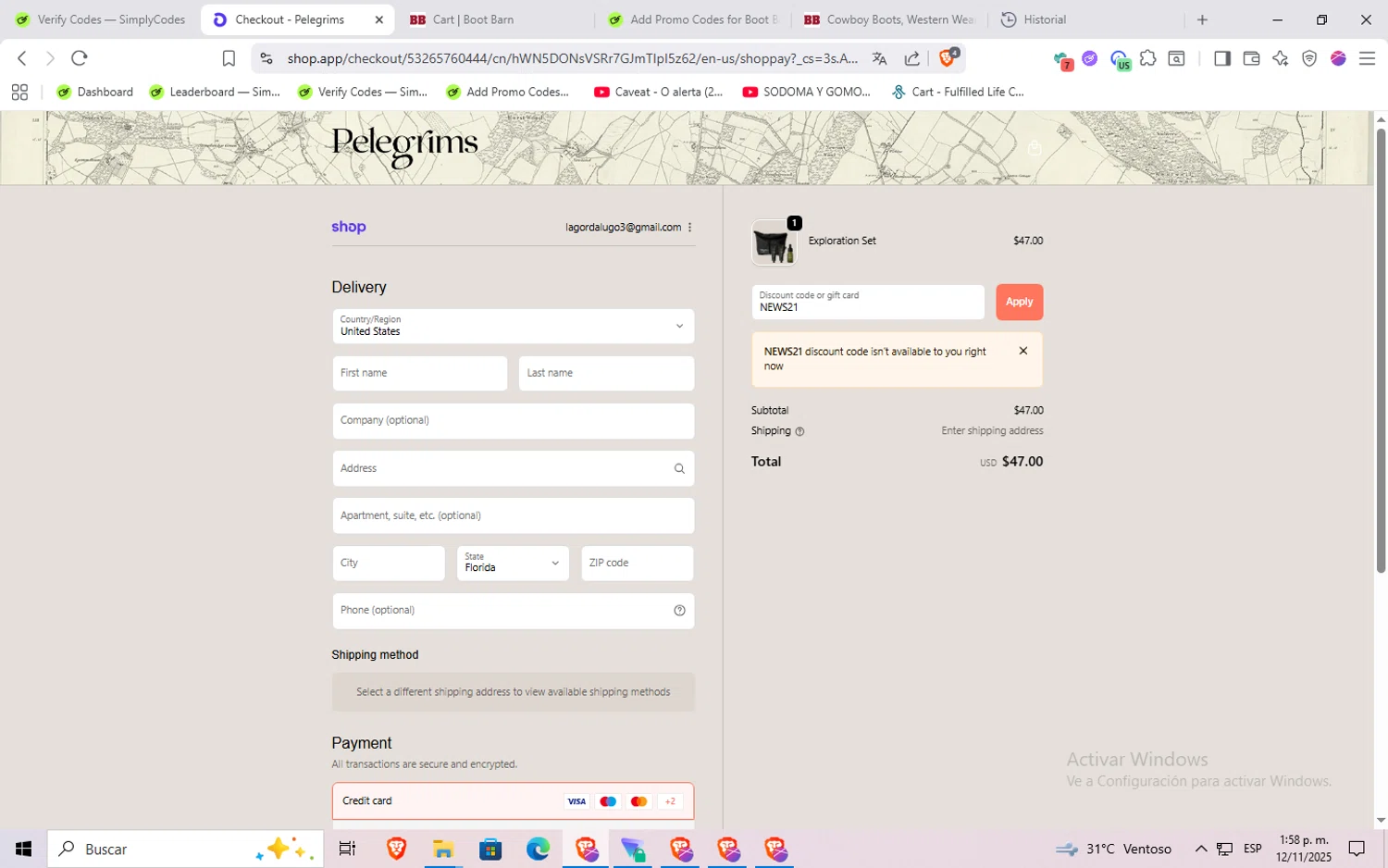Click the City field
Viewport: 1388px width, 868px height.
coord(389,563)
